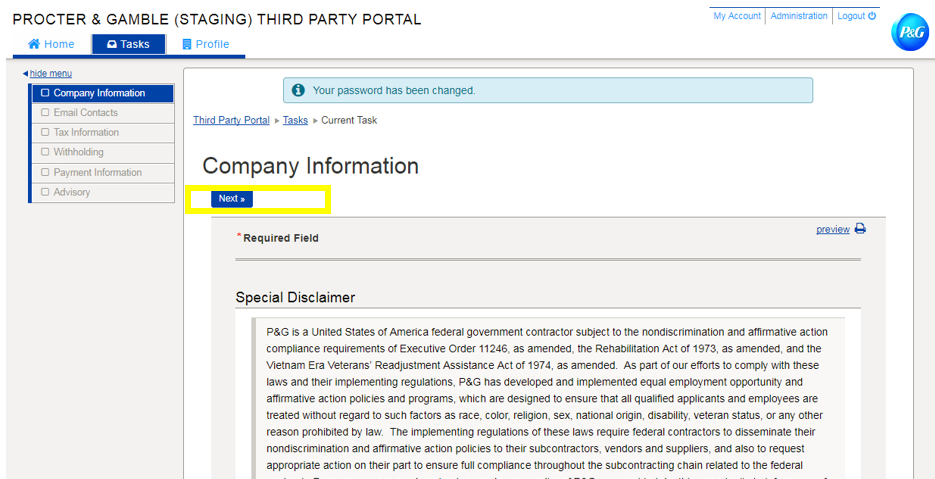Click the Tasks inbox icon
The image size is (935, 479).
coord(112,44)
